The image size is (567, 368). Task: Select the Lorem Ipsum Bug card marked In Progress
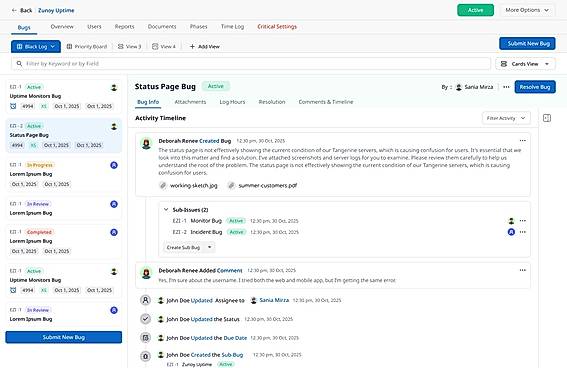point(64,175)
